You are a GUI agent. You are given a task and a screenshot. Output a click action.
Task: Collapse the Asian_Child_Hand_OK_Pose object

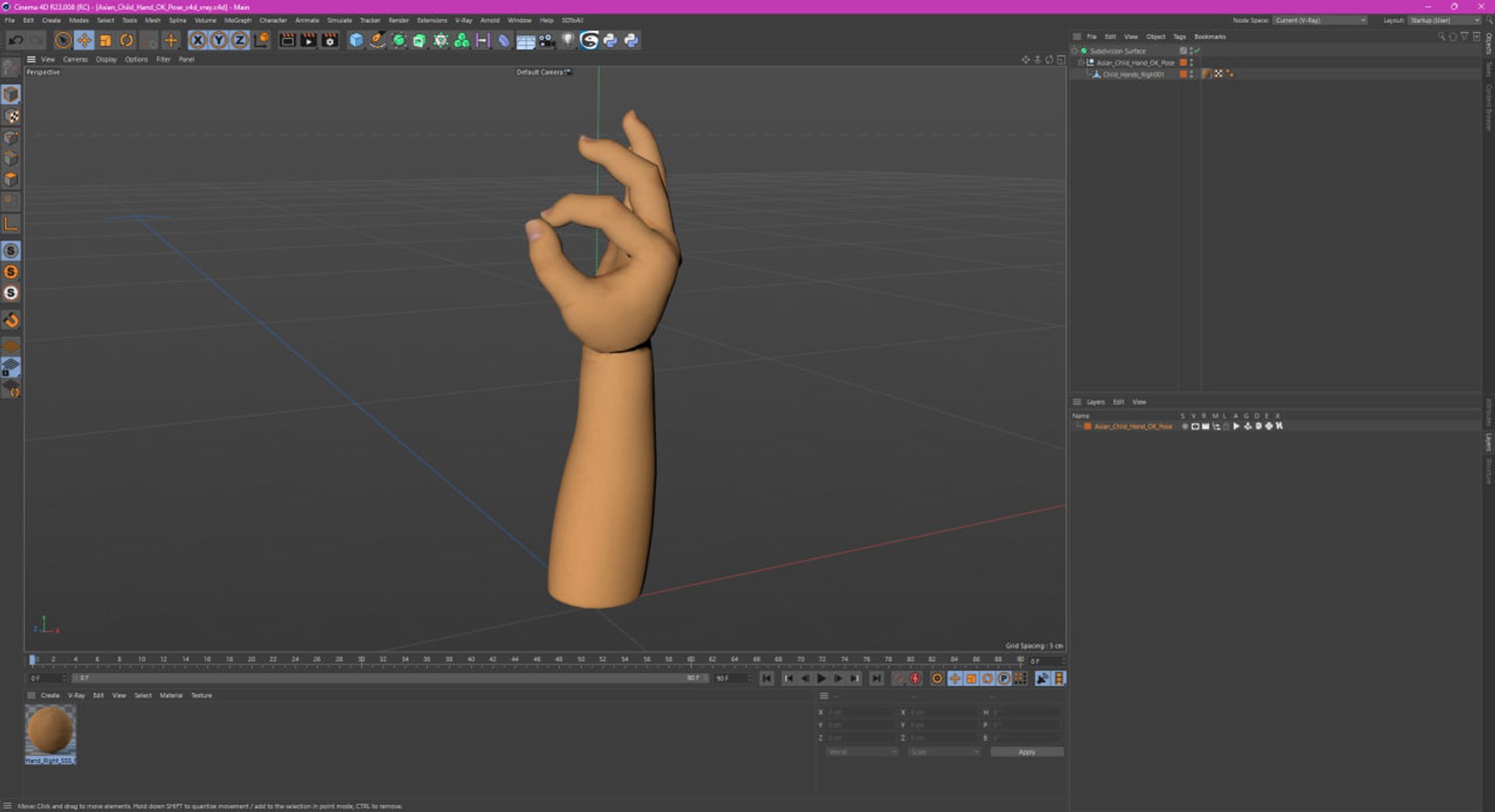click(x=1081, y=62)
